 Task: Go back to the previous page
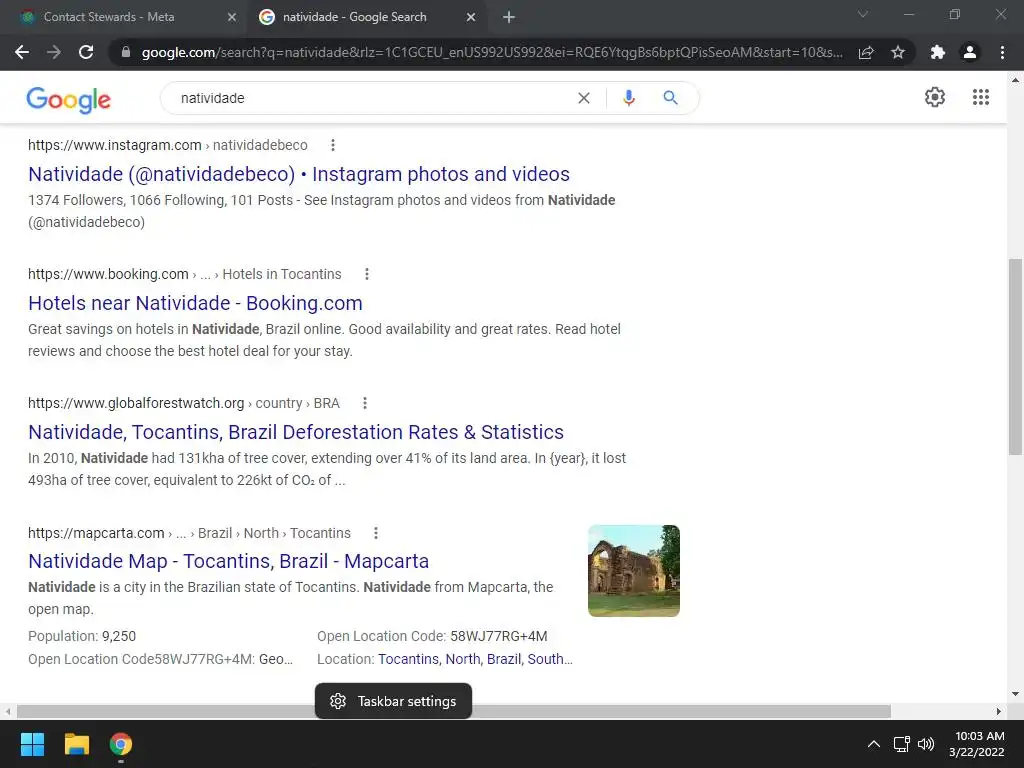[22, 52]
